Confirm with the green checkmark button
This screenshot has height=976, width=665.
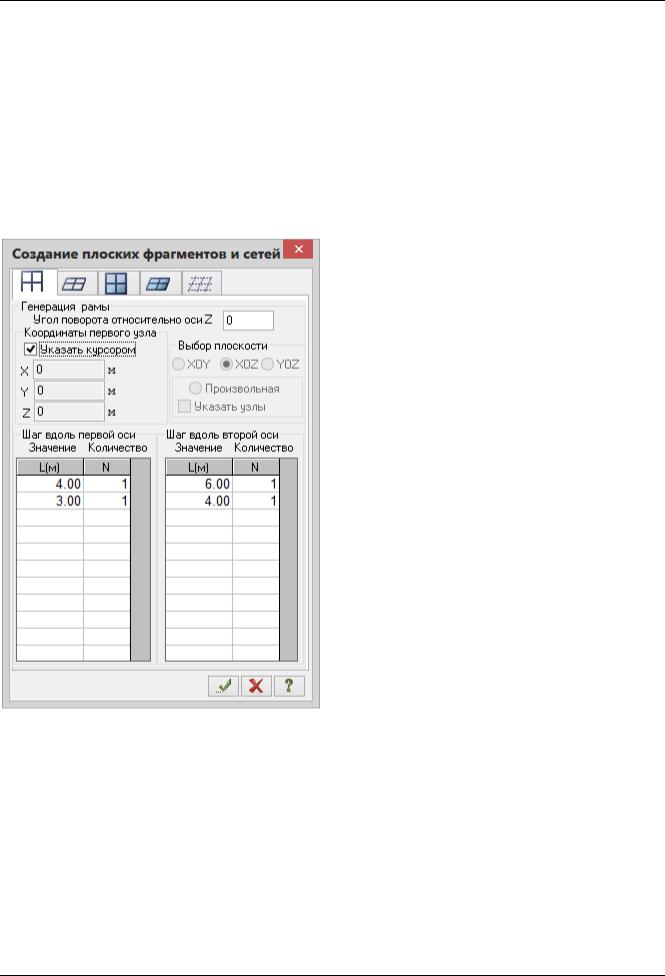(224, 686)
